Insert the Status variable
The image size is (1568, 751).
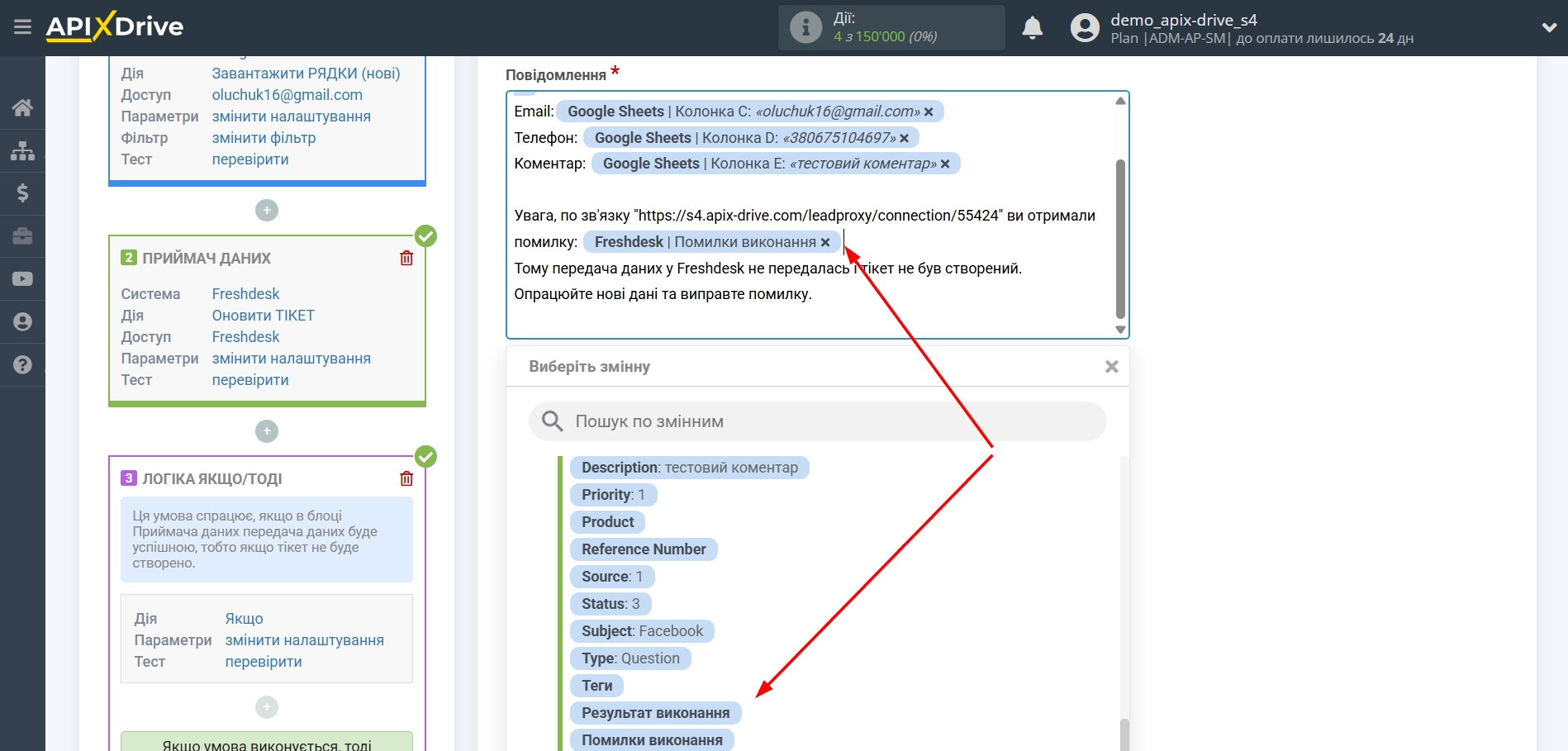tap(611, 604)
